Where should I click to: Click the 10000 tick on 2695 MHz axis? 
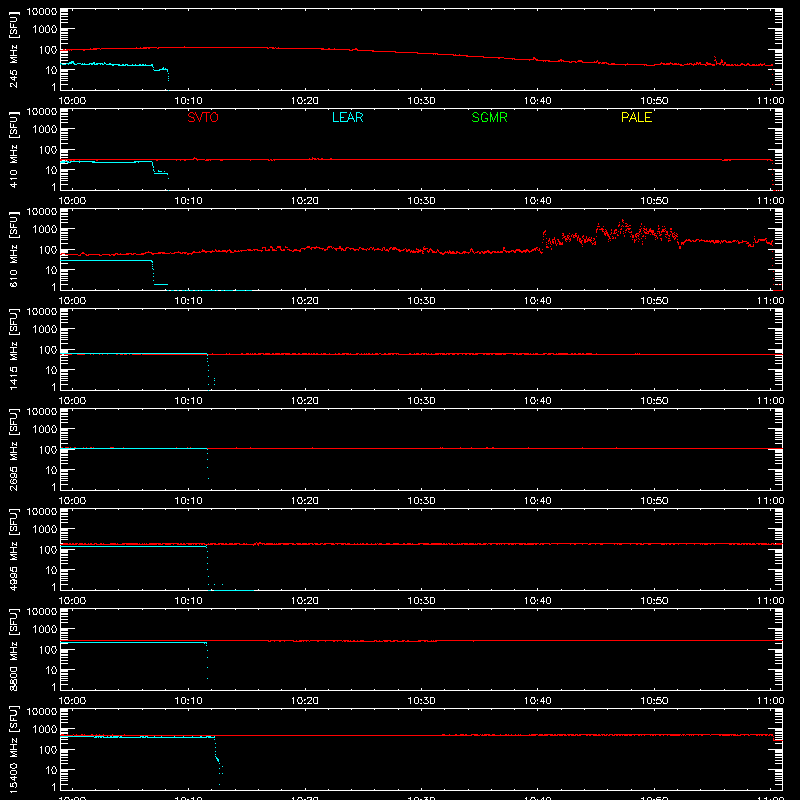click(42, 411)
